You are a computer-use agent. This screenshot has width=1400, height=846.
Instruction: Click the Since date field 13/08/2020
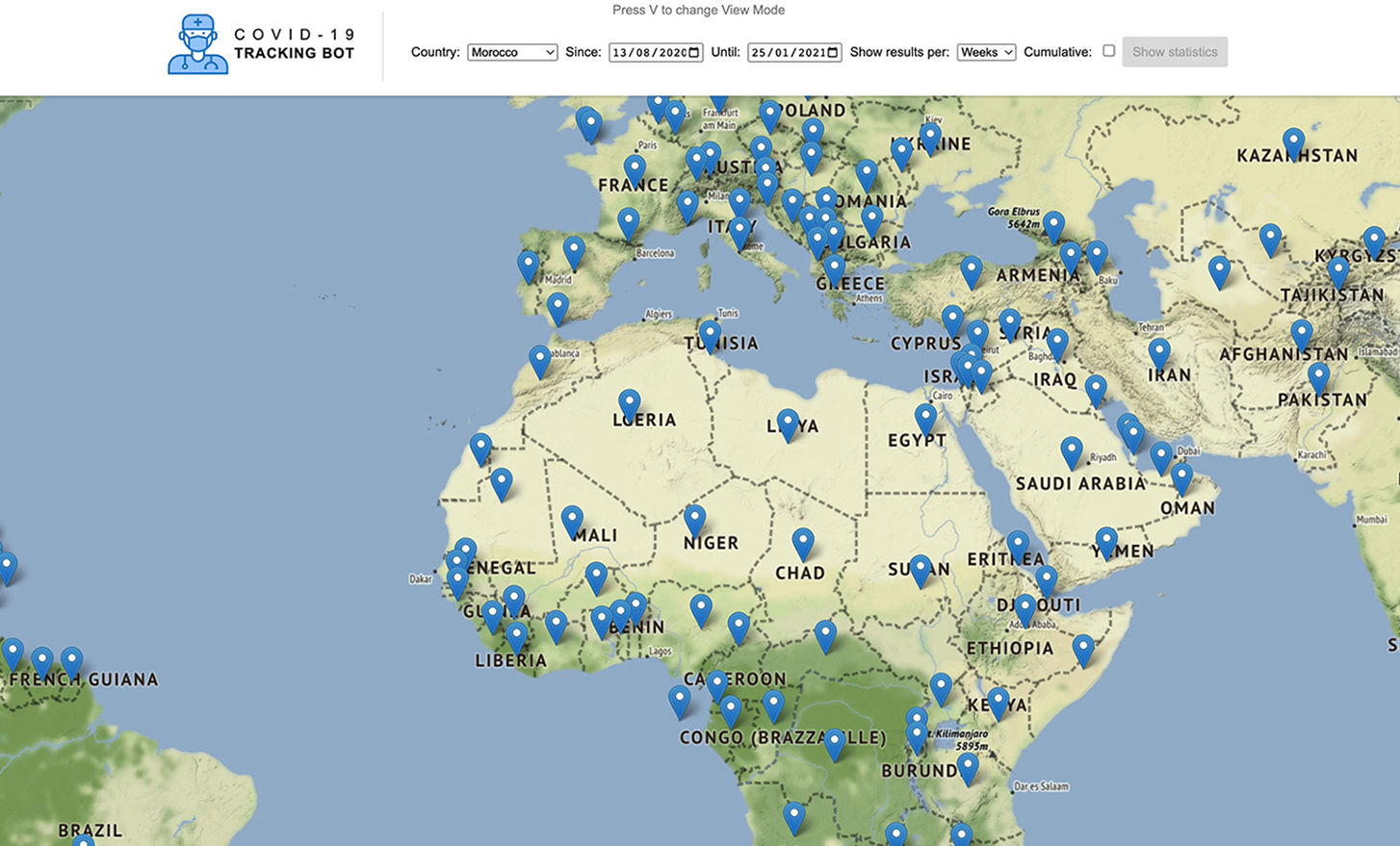tap(656, 52)
